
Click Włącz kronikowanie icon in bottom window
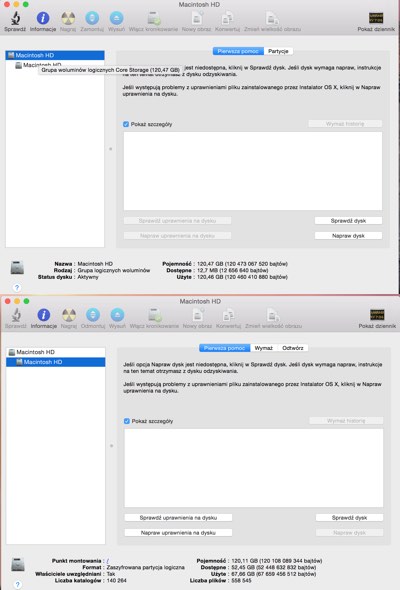(154, 315)
